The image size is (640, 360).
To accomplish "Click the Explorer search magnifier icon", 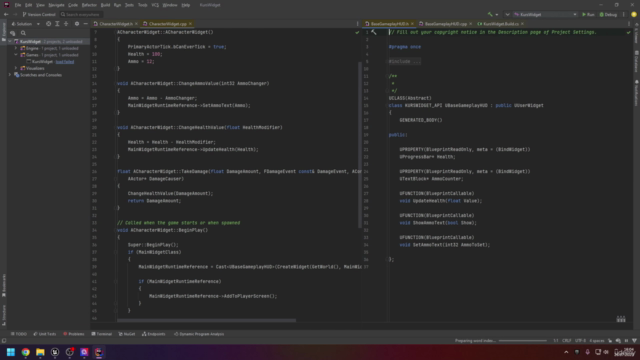I will pos(23,33).
